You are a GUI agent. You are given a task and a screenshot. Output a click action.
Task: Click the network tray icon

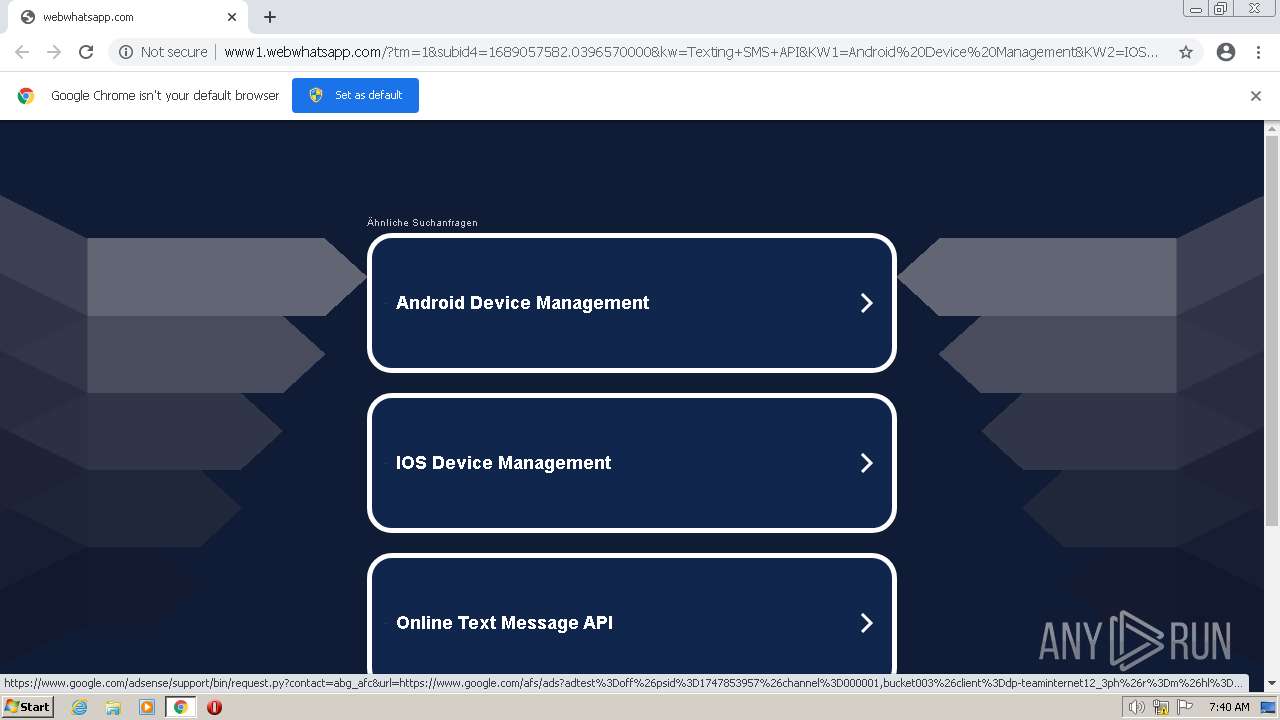[x=1161, y=707]
